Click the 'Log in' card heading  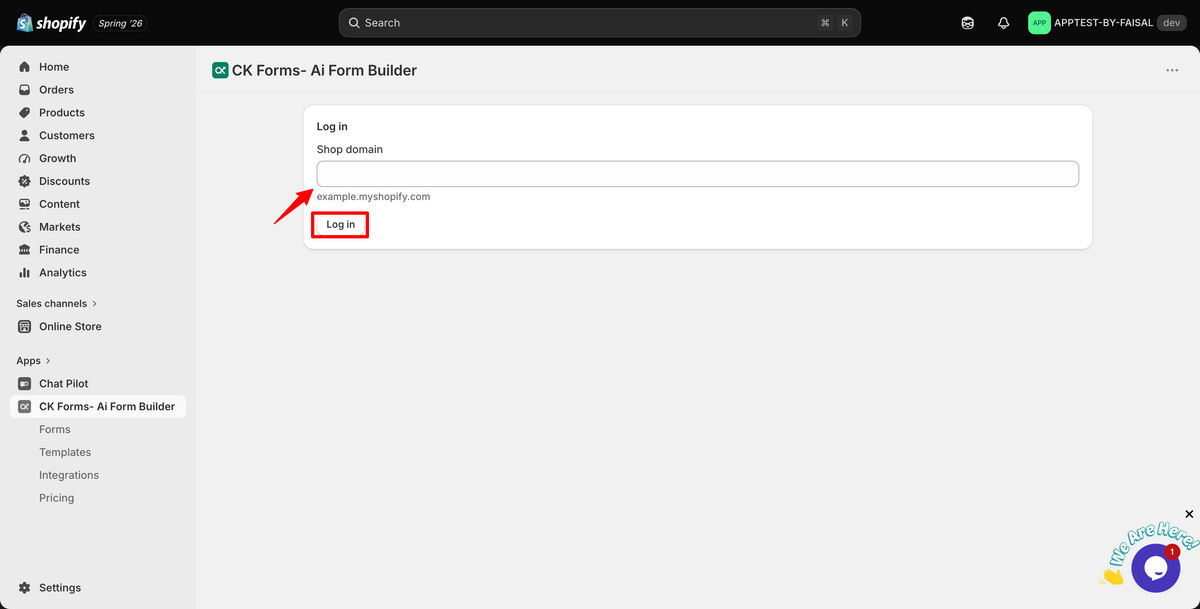[x=332, y=127]
